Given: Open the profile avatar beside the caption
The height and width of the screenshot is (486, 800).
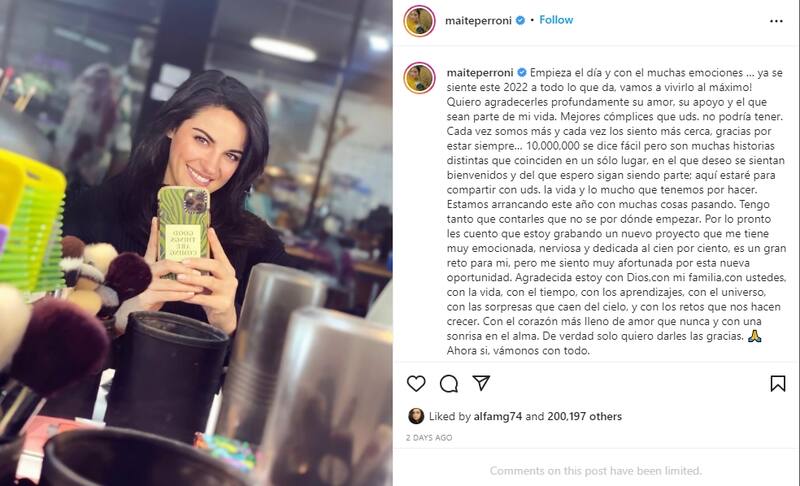Looking at the screenshot, I should pyautogui.click(x=419, y=78).
